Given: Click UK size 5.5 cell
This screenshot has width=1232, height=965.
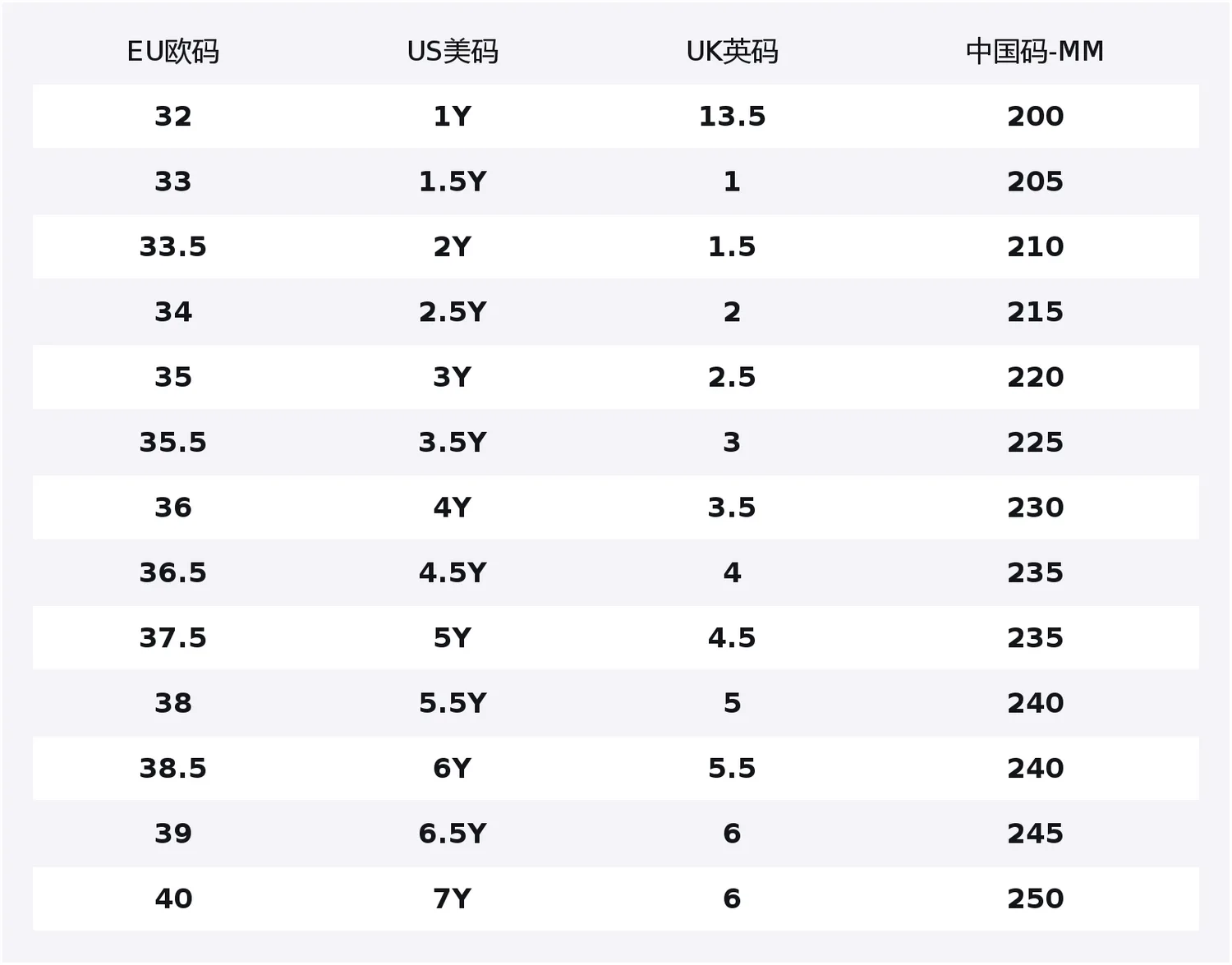Looking at the screenshot, I should pos(732,769).
